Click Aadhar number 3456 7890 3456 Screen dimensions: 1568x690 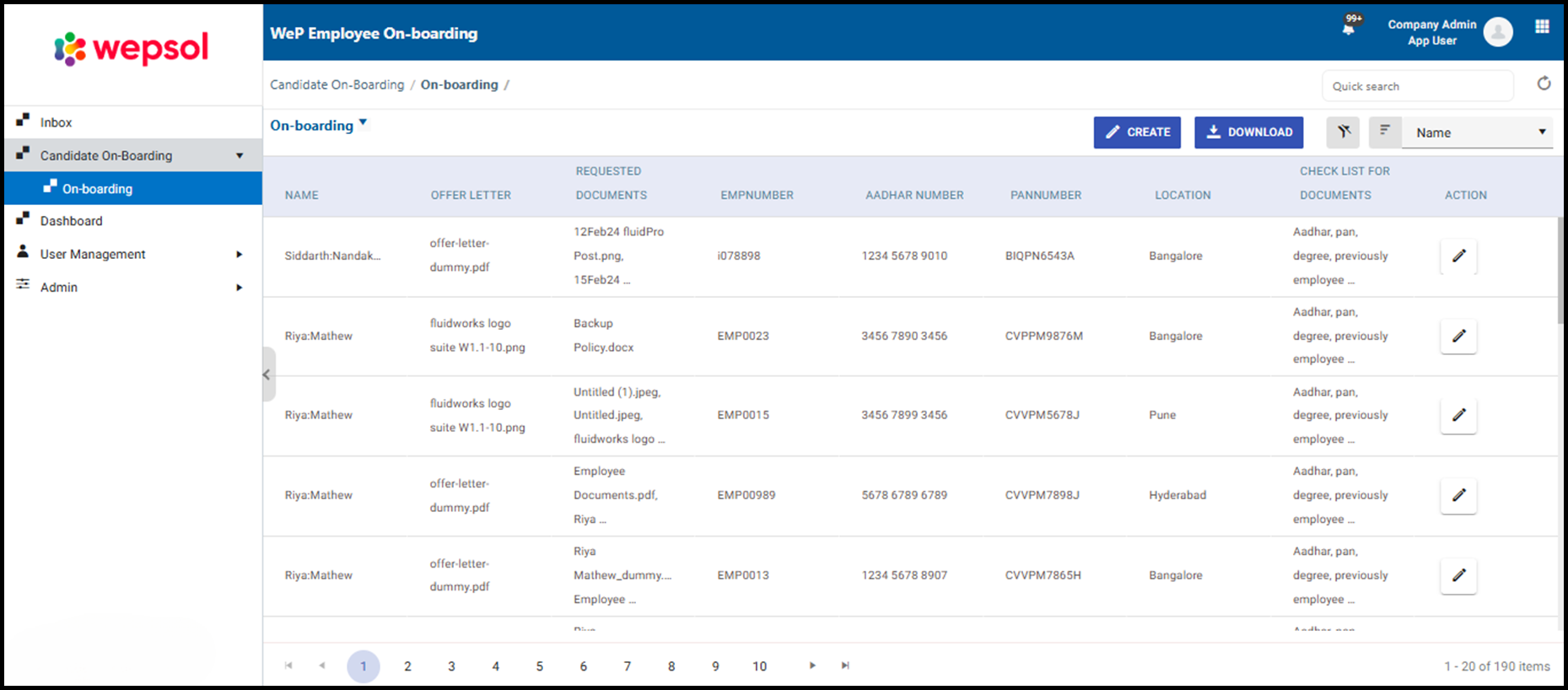904,336
